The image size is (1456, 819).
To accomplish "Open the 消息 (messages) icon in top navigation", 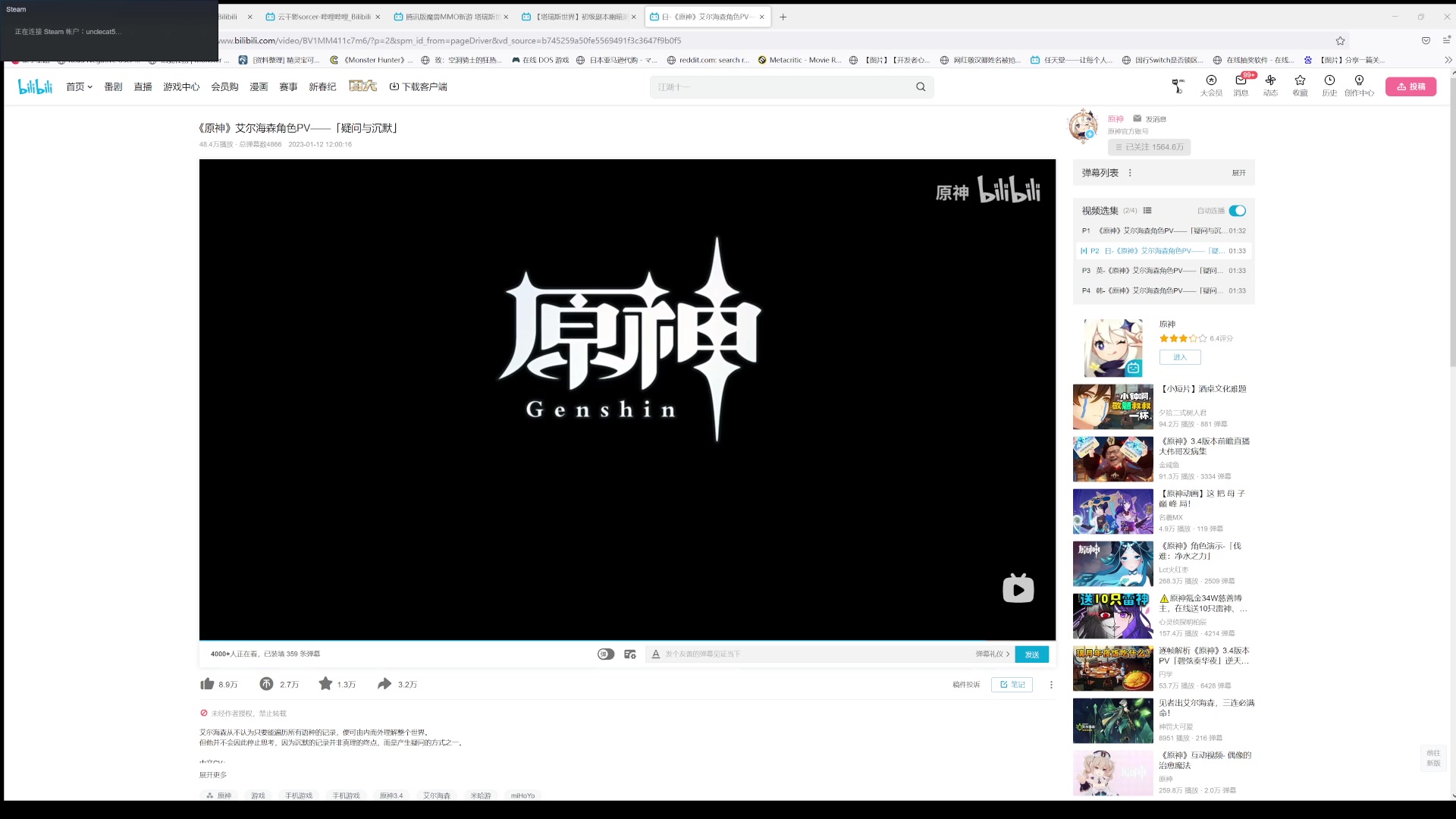I will [x=1241, y=86].
